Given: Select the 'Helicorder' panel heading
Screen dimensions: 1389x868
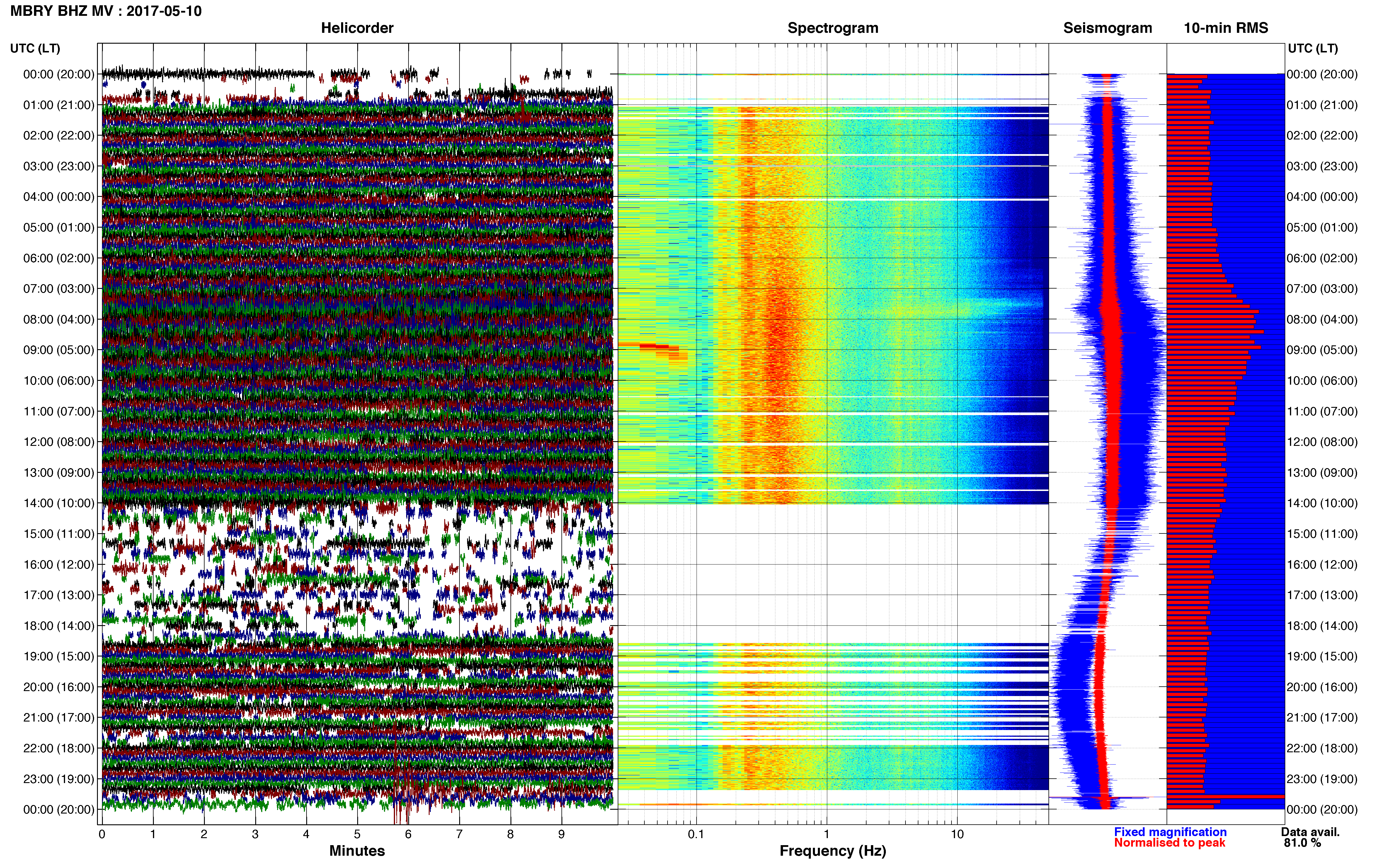Looking at the screenshot, I should click(357, 28).
